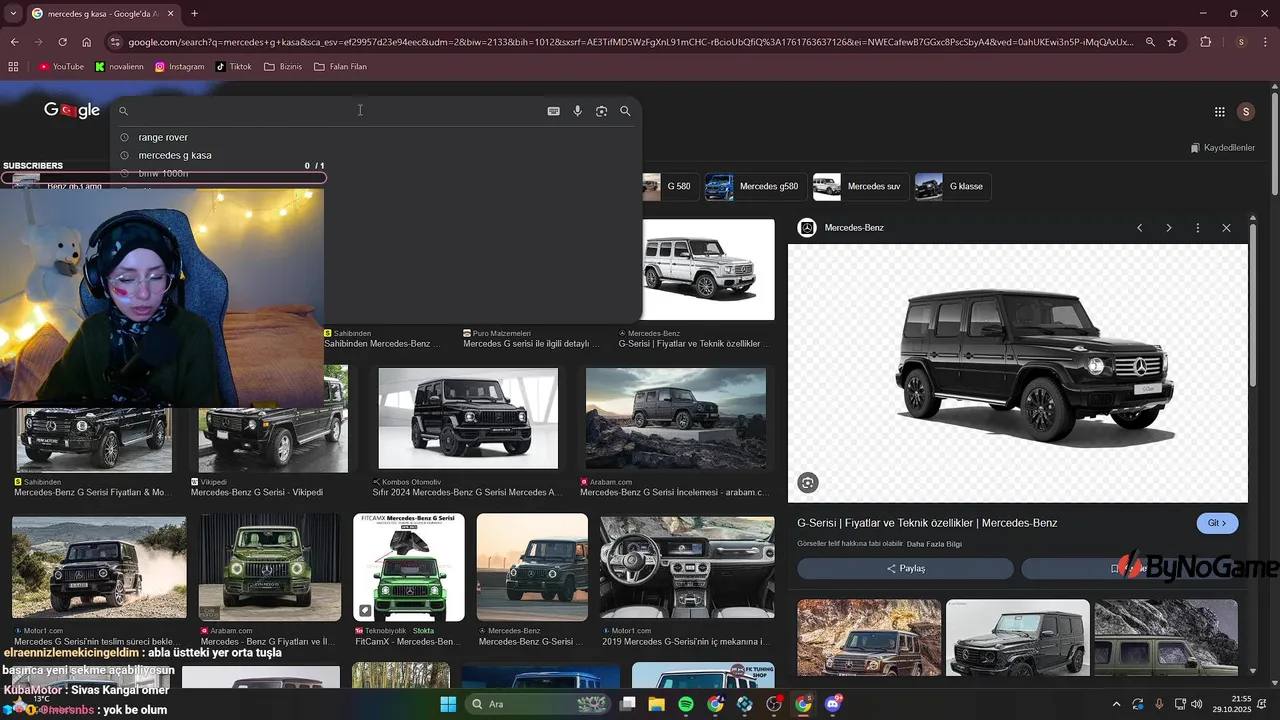This screenshot has height=720, width=1280.
Task: Submit search with the magnifier button
Action: [625, 111]
